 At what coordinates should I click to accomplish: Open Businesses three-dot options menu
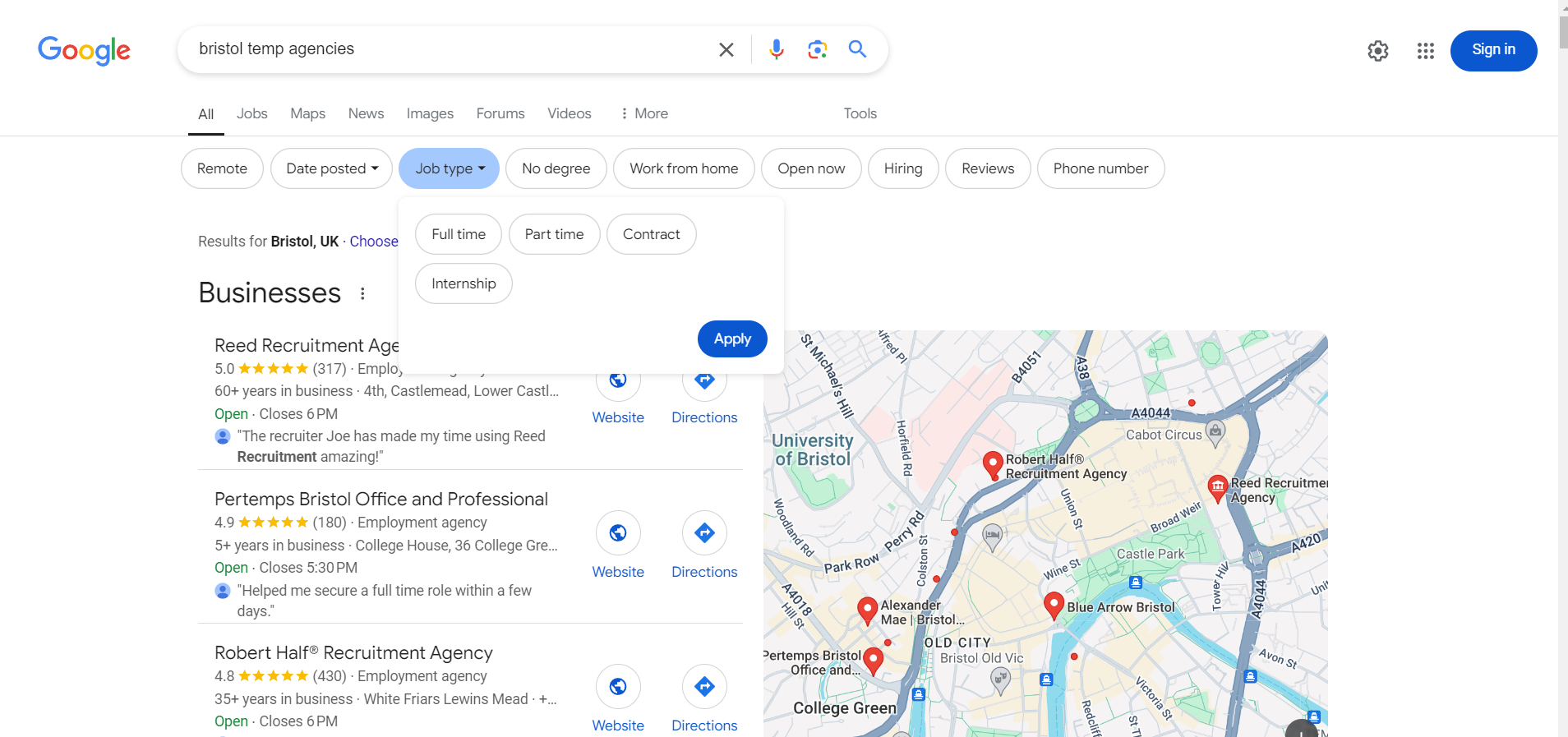coord(362,293)
